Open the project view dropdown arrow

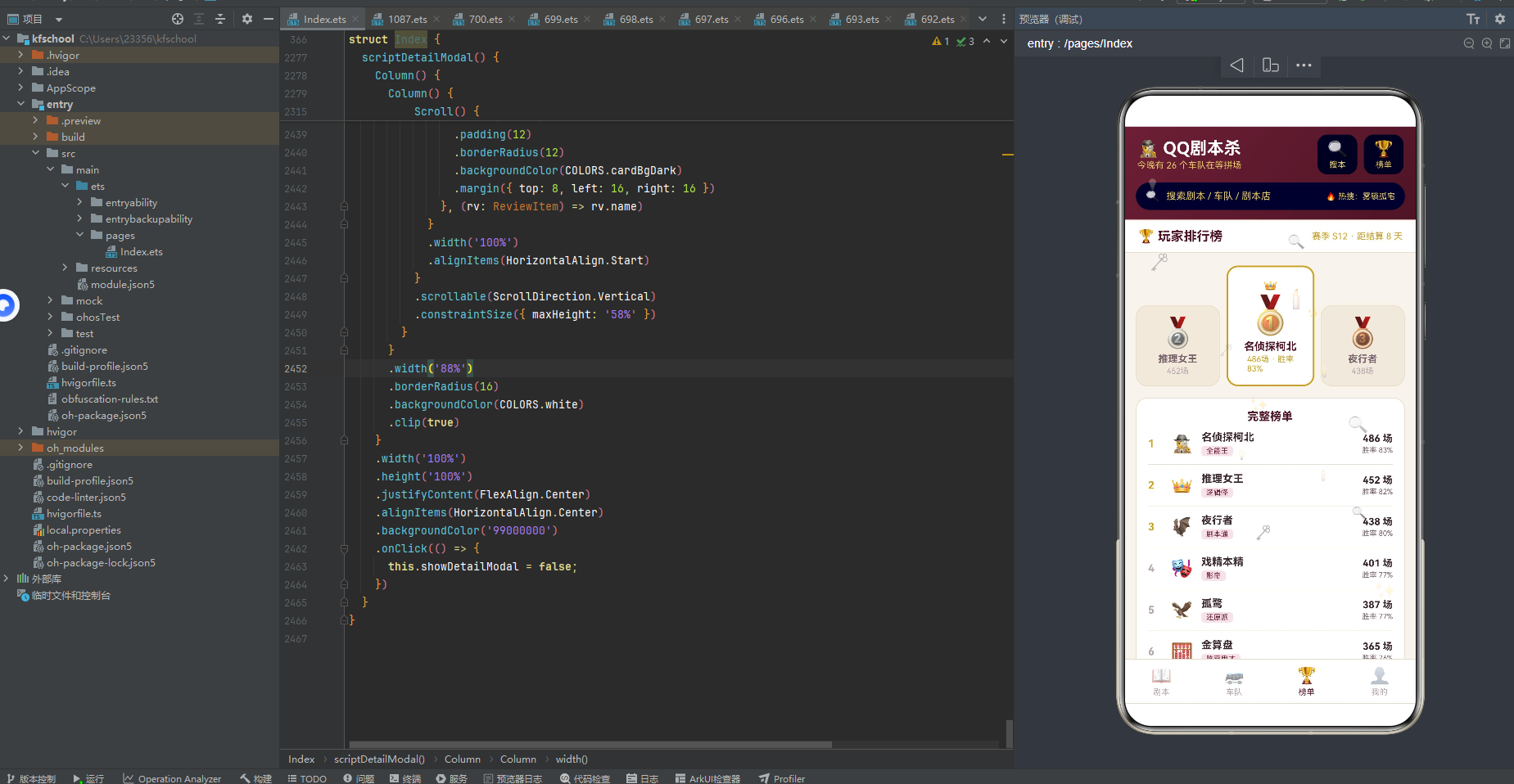pos(59,20)
